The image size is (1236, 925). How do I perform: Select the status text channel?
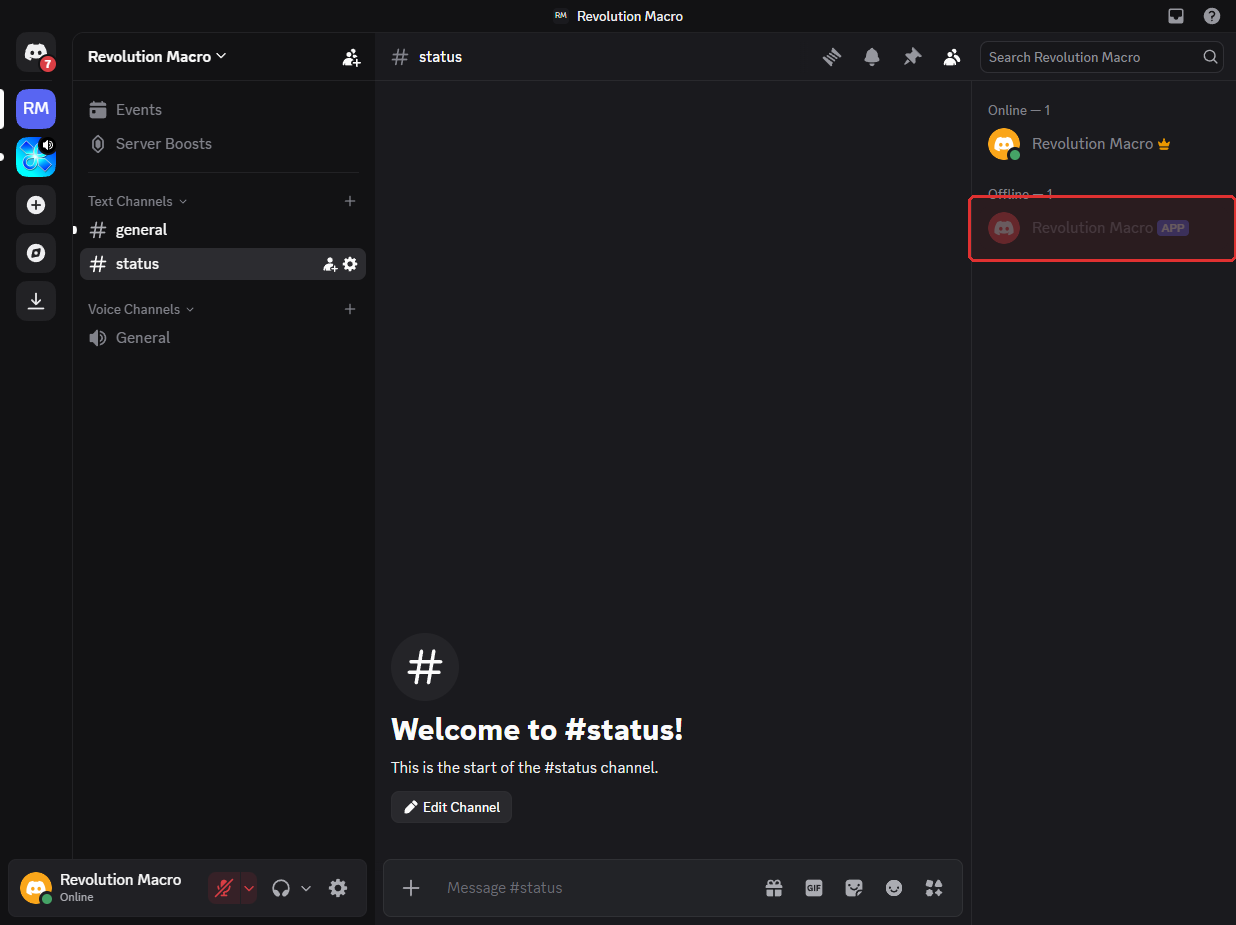[x=223, y=264]
